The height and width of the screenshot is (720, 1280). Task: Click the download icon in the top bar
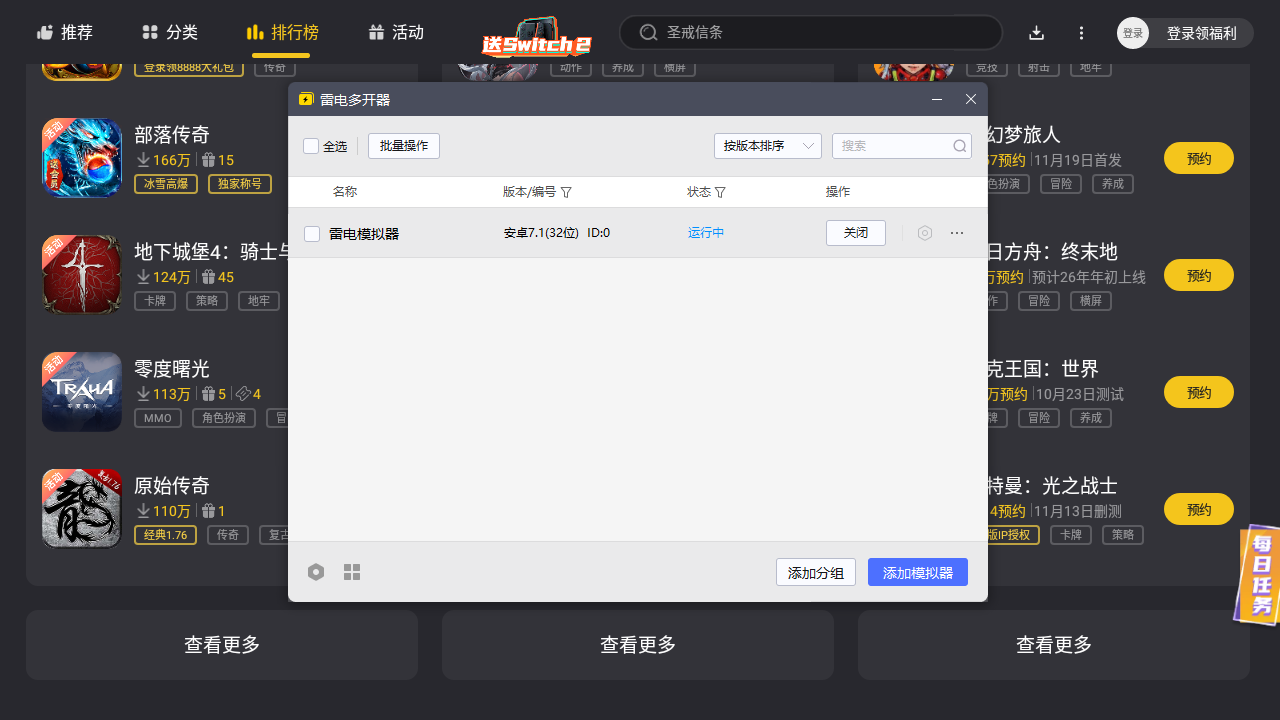[1036, 32]
